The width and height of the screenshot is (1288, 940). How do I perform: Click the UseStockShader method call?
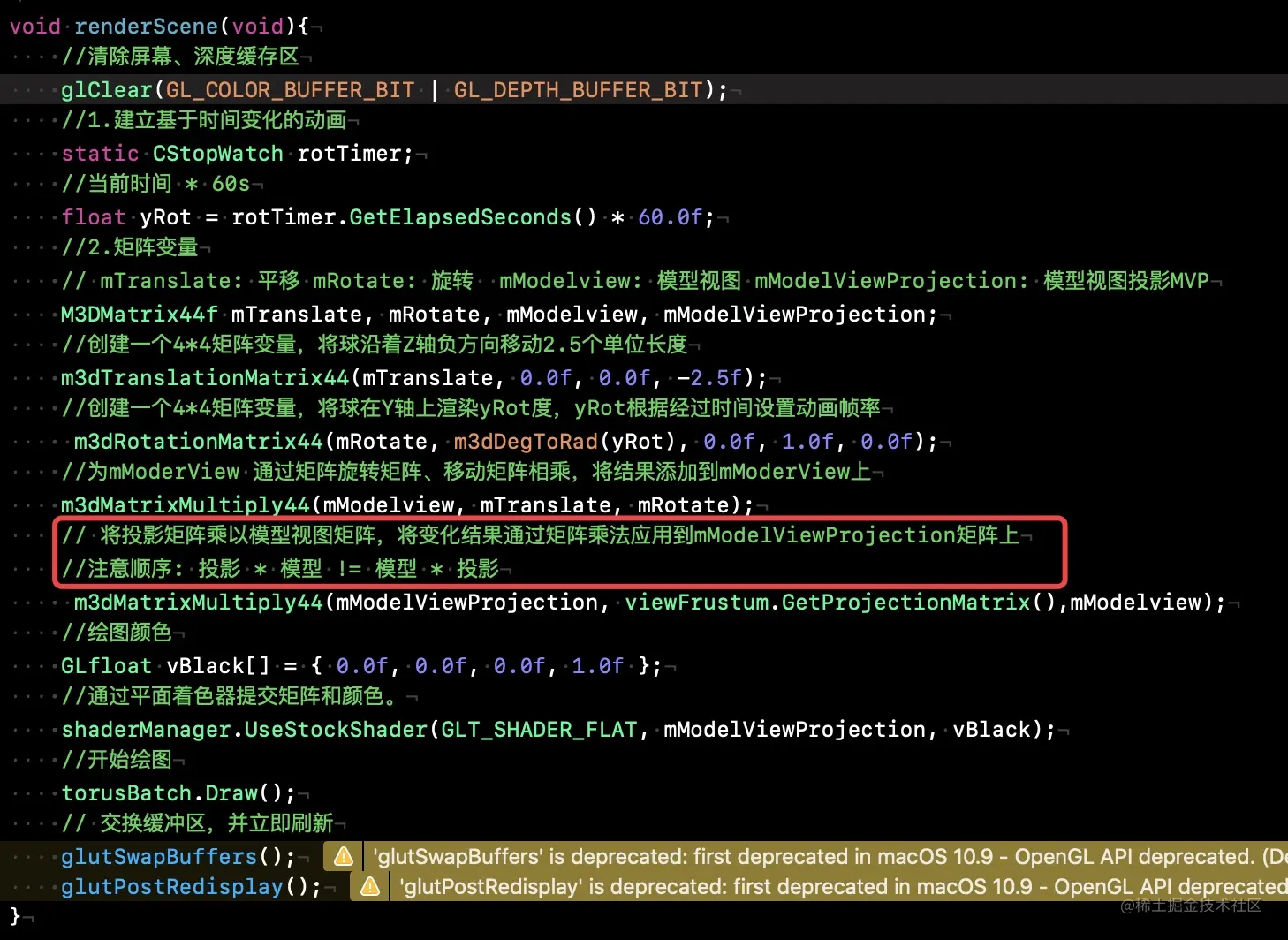click(336, 729)
